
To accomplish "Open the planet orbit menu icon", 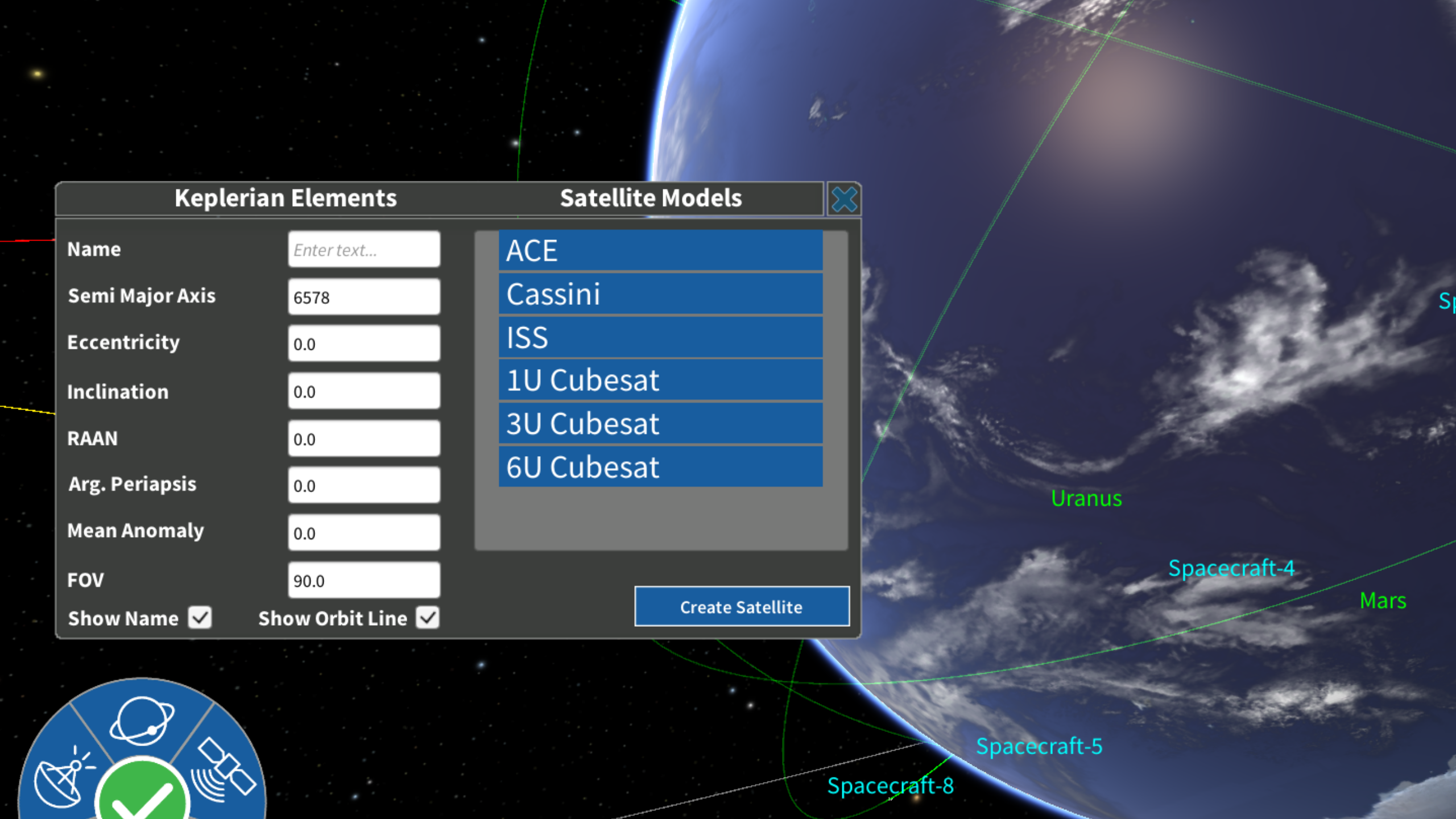I will (142, 720).
